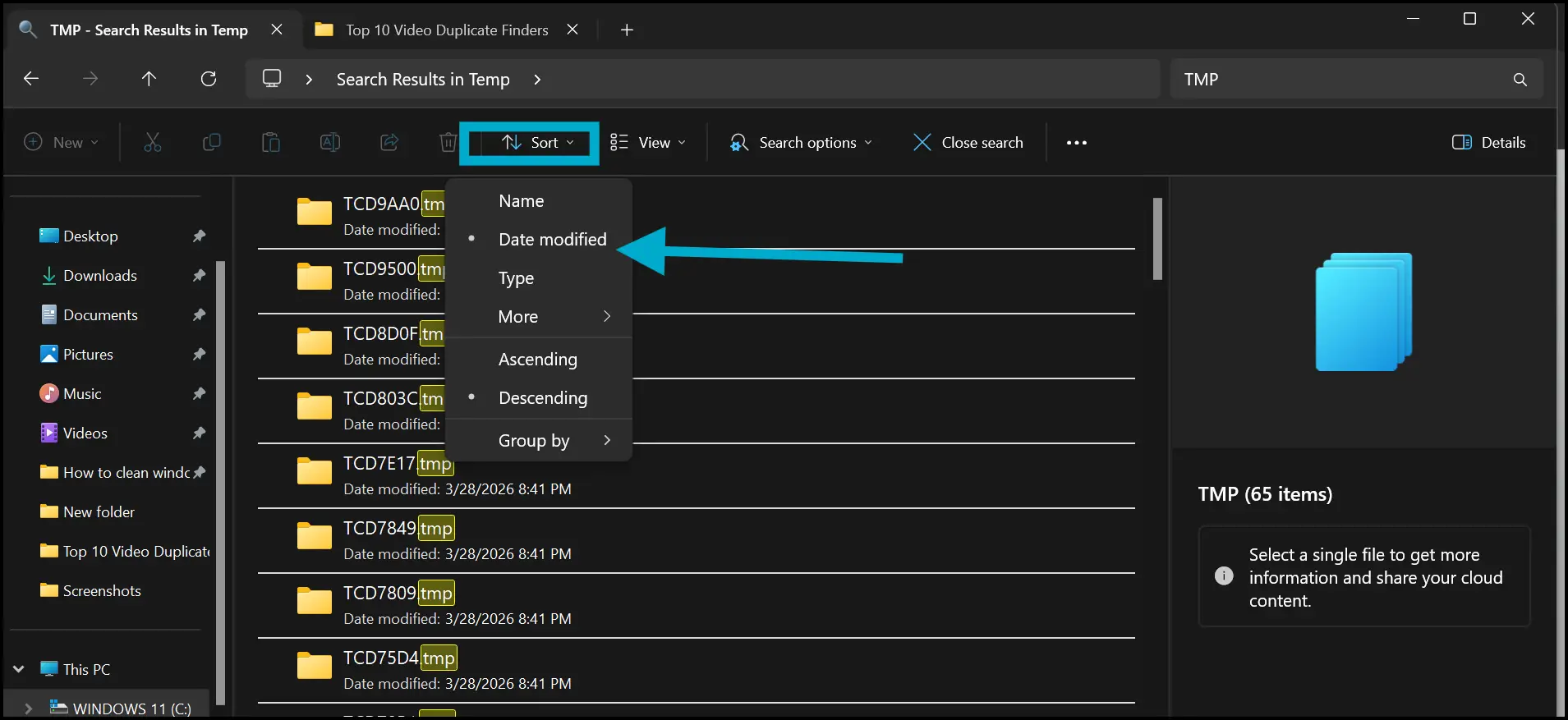This screenshot has height=720, width=1568.
Task: Open New folder in sidebar
Action: (x=99, y=512)
